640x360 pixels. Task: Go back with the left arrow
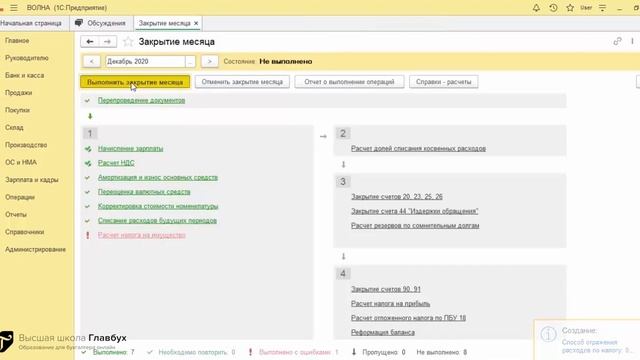click(x=90, y=42)
